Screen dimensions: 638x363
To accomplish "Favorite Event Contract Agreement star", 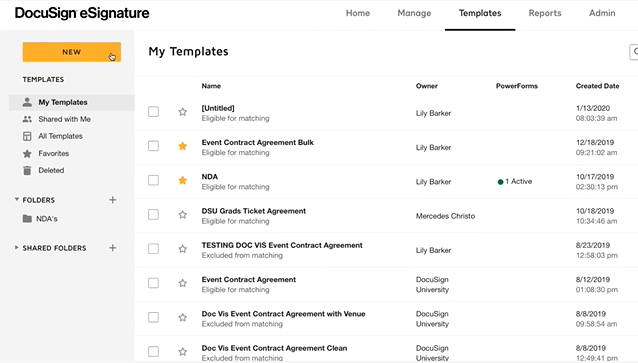I will coord(183,283).
